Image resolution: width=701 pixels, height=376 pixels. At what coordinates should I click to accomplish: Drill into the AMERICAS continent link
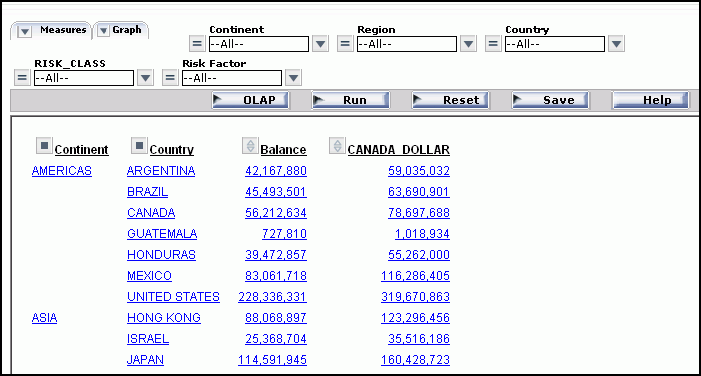pyautogui.click(x=62, y=171)
